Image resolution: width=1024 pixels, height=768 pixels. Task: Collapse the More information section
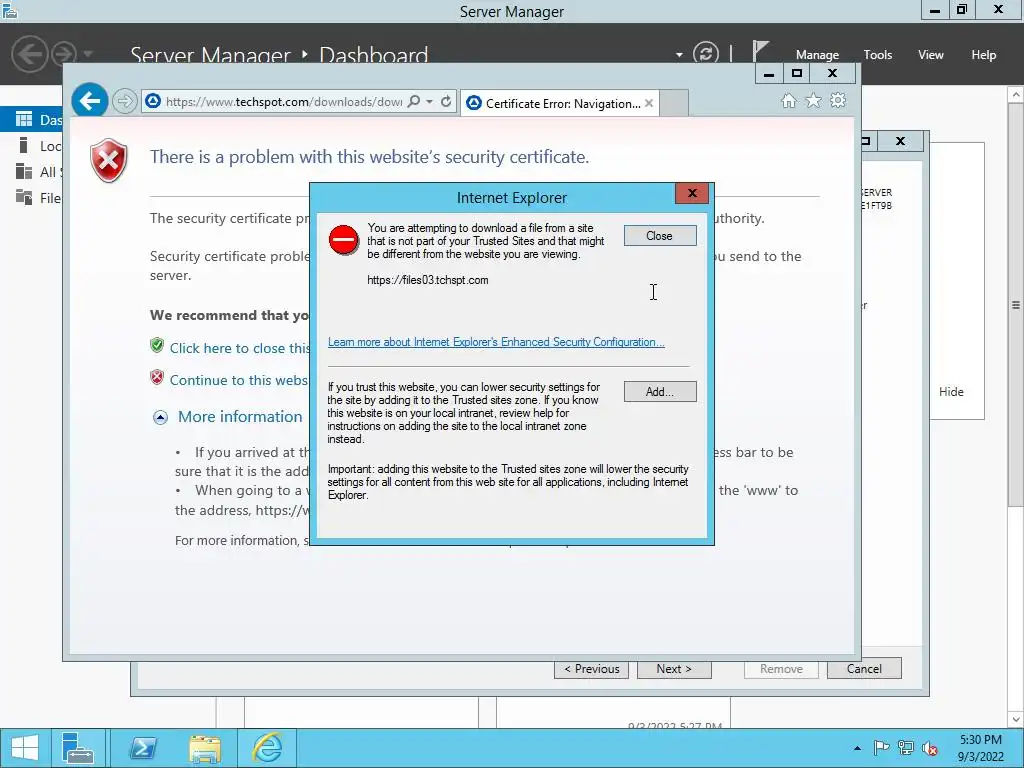[x=161, y=417]
